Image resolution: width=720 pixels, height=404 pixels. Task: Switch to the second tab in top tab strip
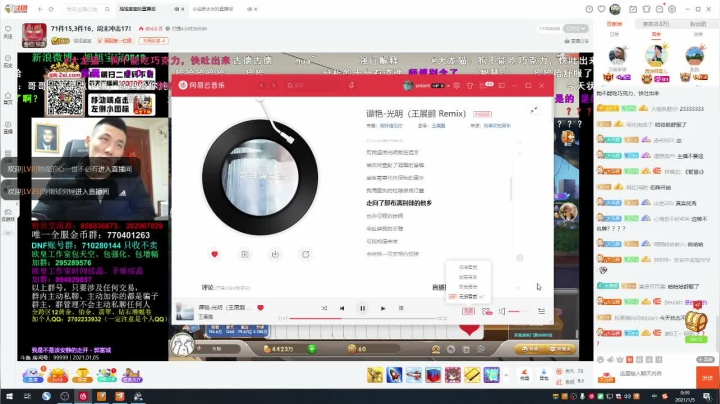(x=225, y=9)
